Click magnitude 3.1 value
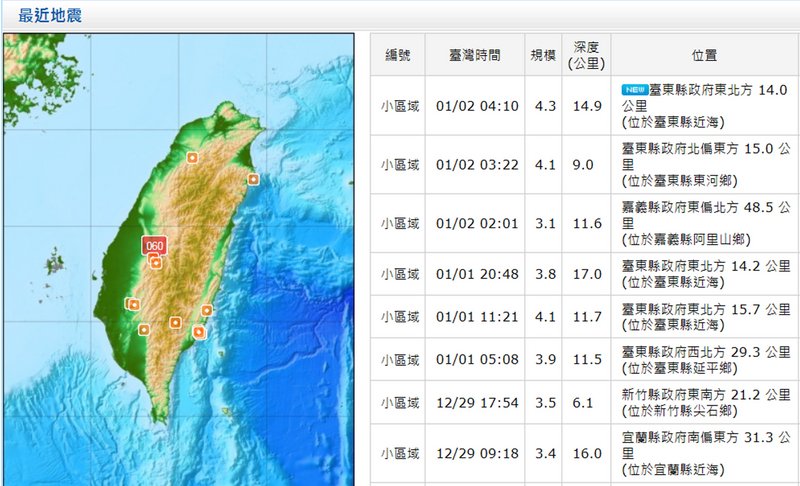This screenshot has height=486, width=800. coord(545,223)
